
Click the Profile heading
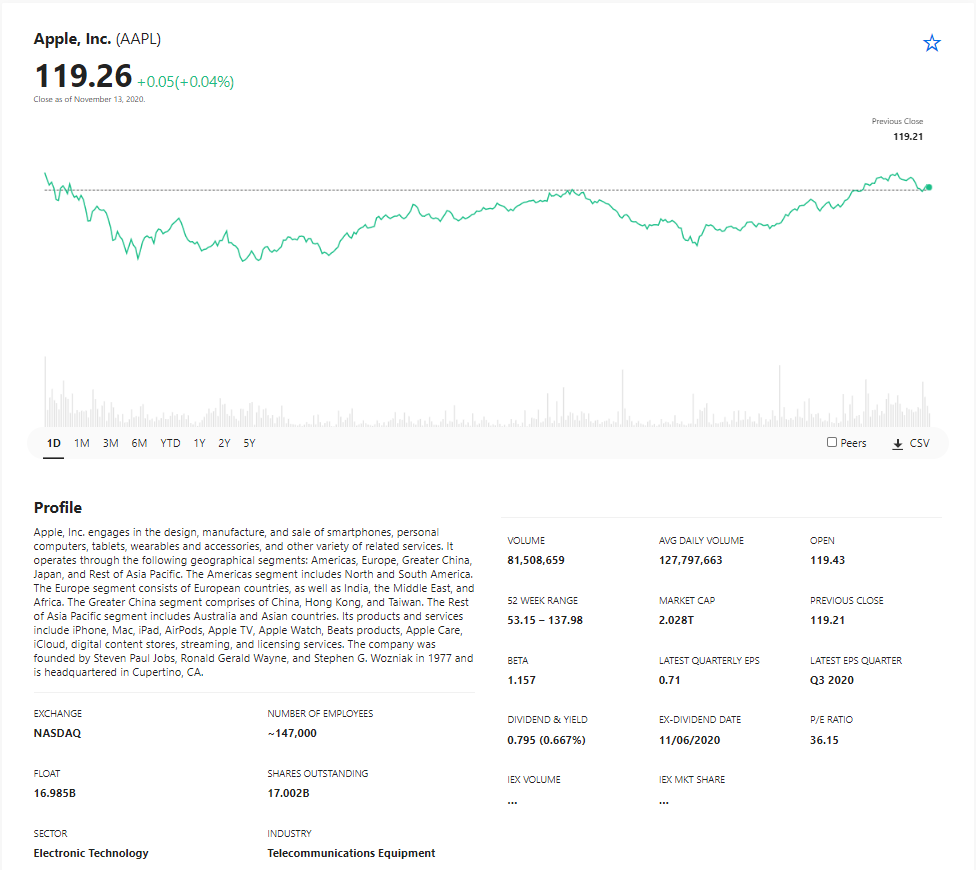[58, 508]
